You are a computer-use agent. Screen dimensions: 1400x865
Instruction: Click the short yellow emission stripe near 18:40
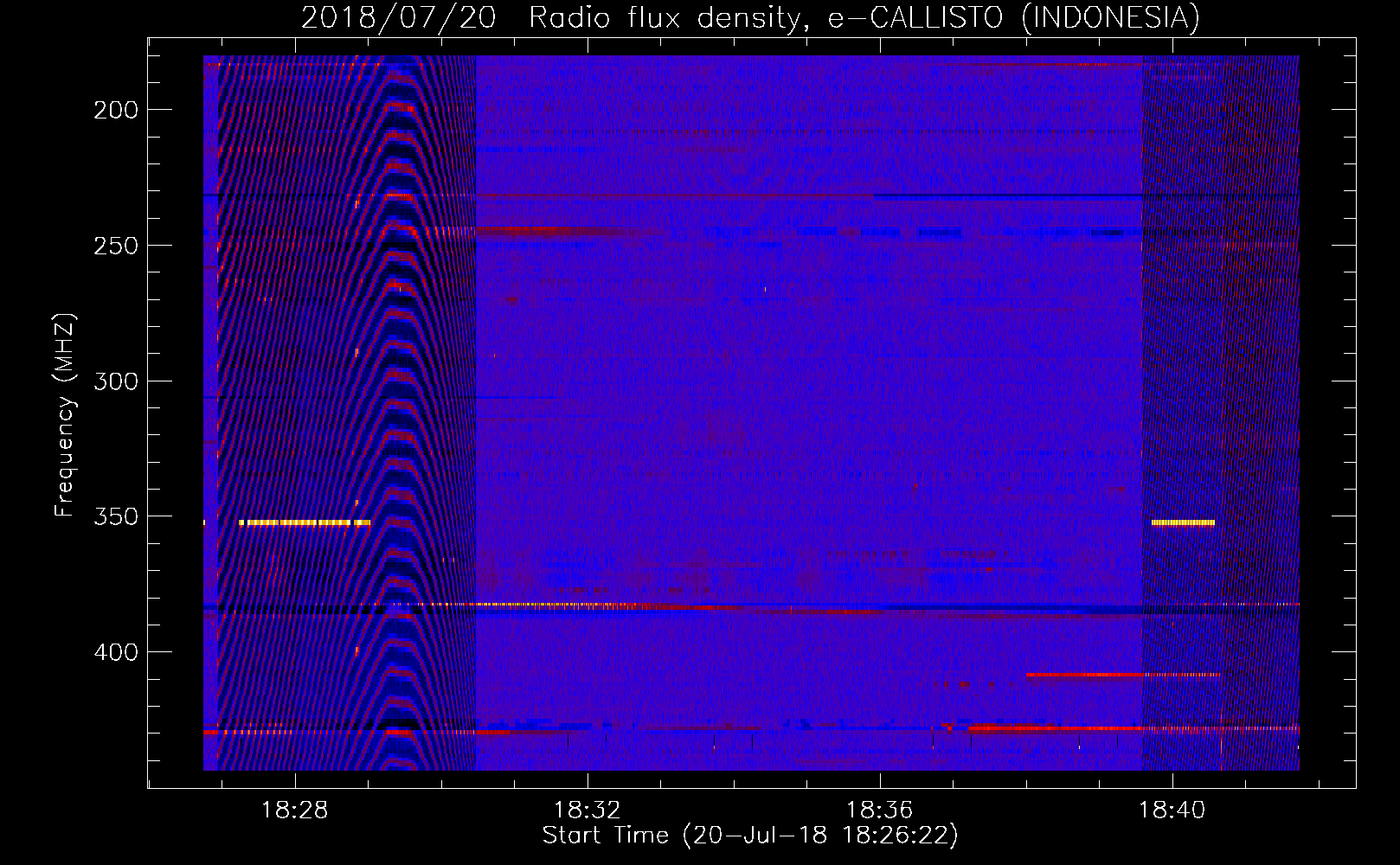tap(1183, 522)
